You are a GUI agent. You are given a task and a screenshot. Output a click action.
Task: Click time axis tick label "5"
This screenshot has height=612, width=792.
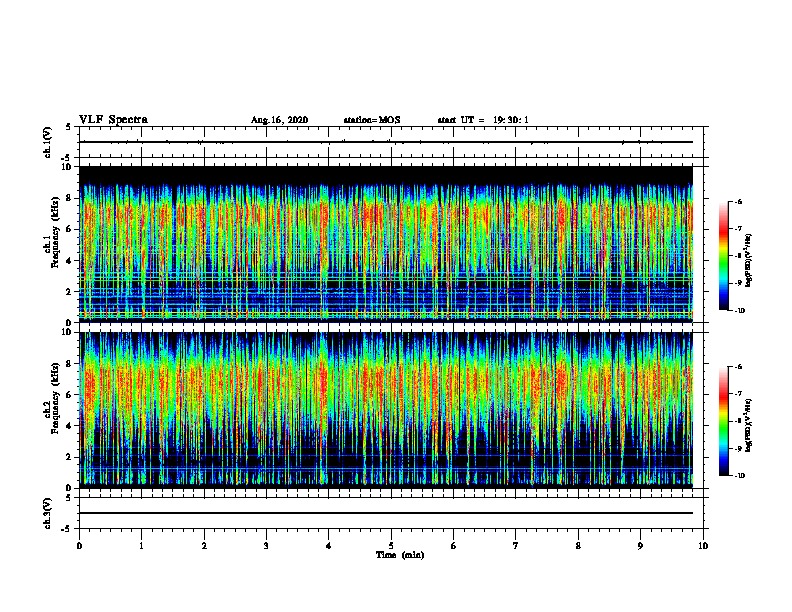(x=391, y=546)
